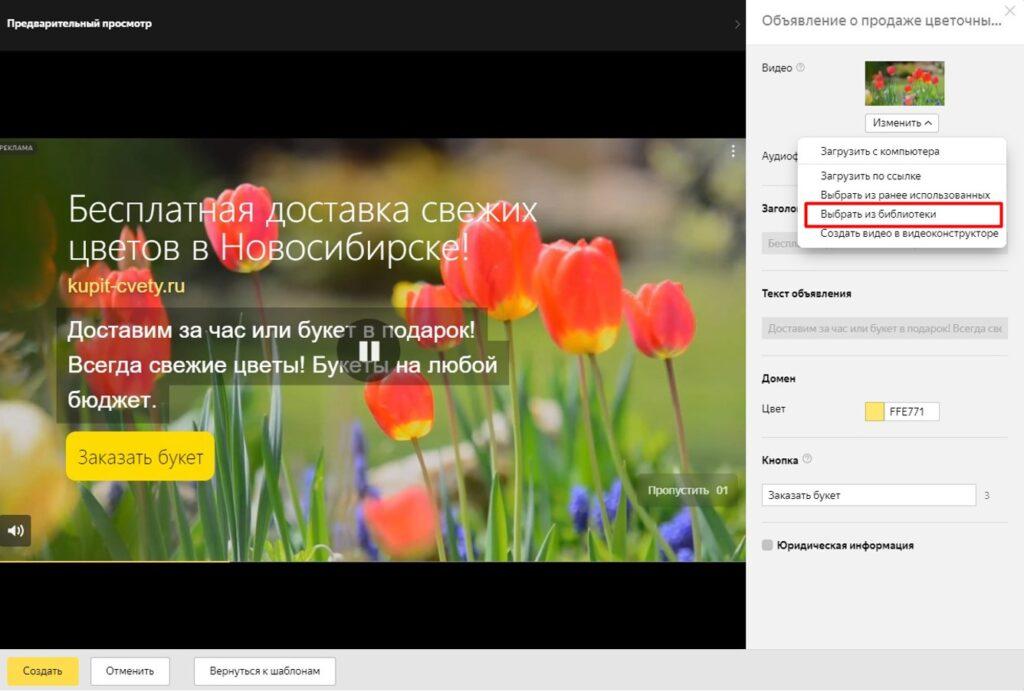Click the Реклама label on the video
This screenshot has width=1024, height=692.
(x=16, y=148)
